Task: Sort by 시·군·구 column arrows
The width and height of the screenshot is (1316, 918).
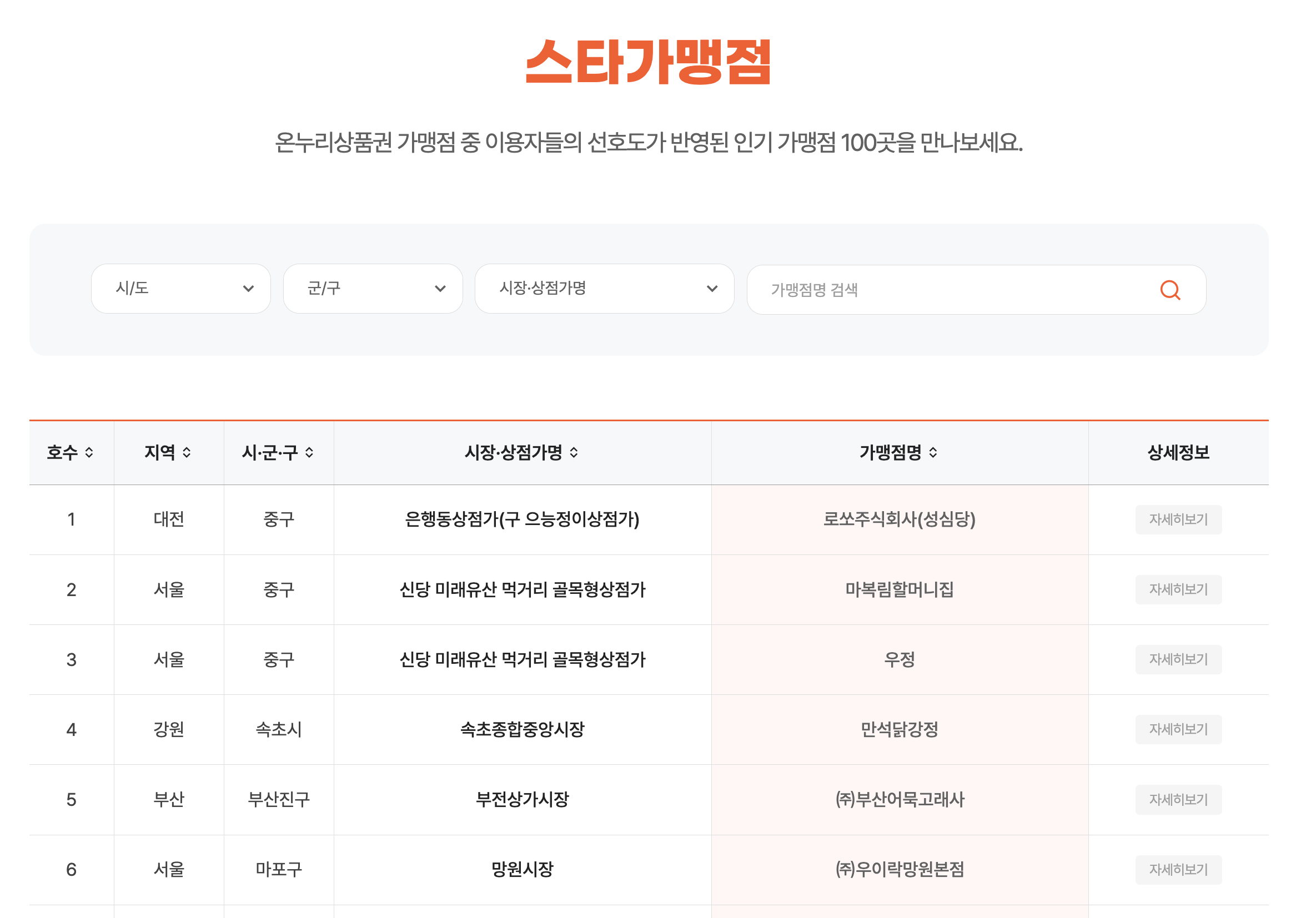Action: [309, 453]
